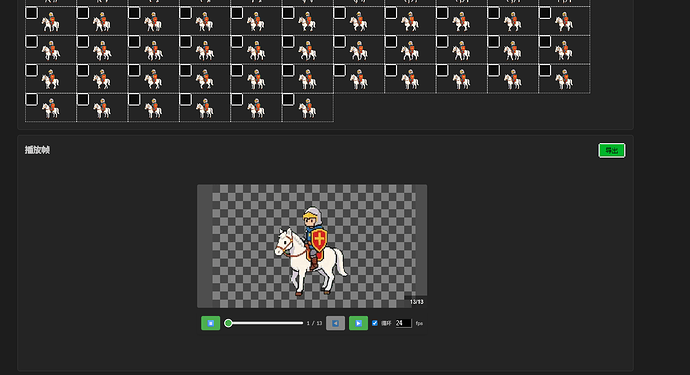Screen dimensions: 690x375
Task: Click the 播放帧 section heading
Action: [x=37, y=150]
